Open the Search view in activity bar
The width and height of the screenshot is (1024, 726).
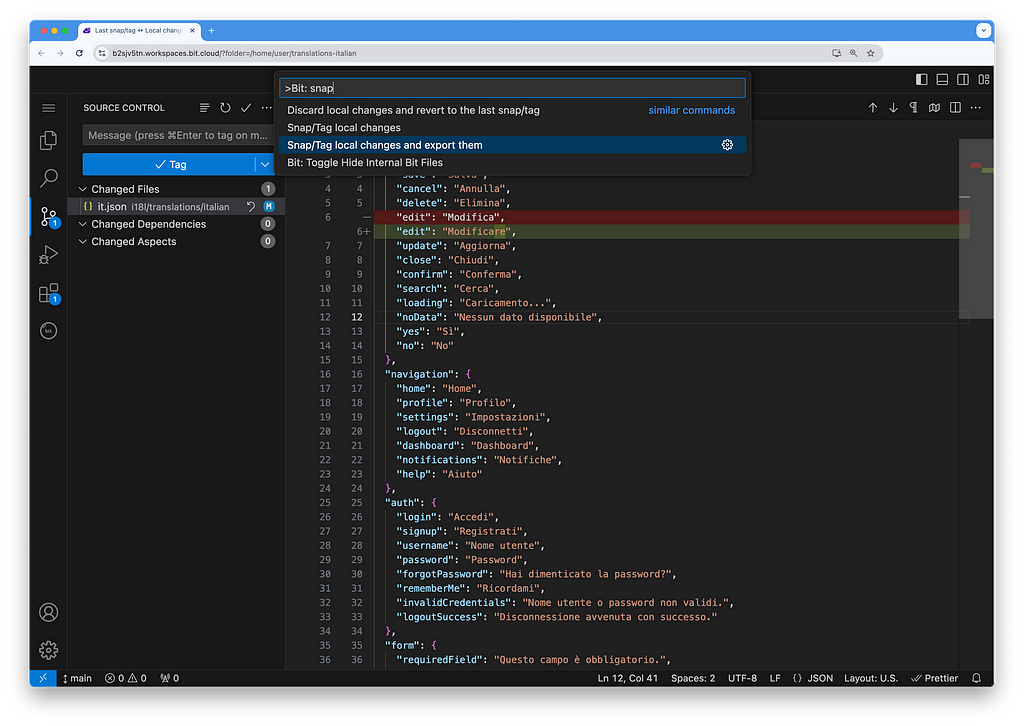click(48, 178)
